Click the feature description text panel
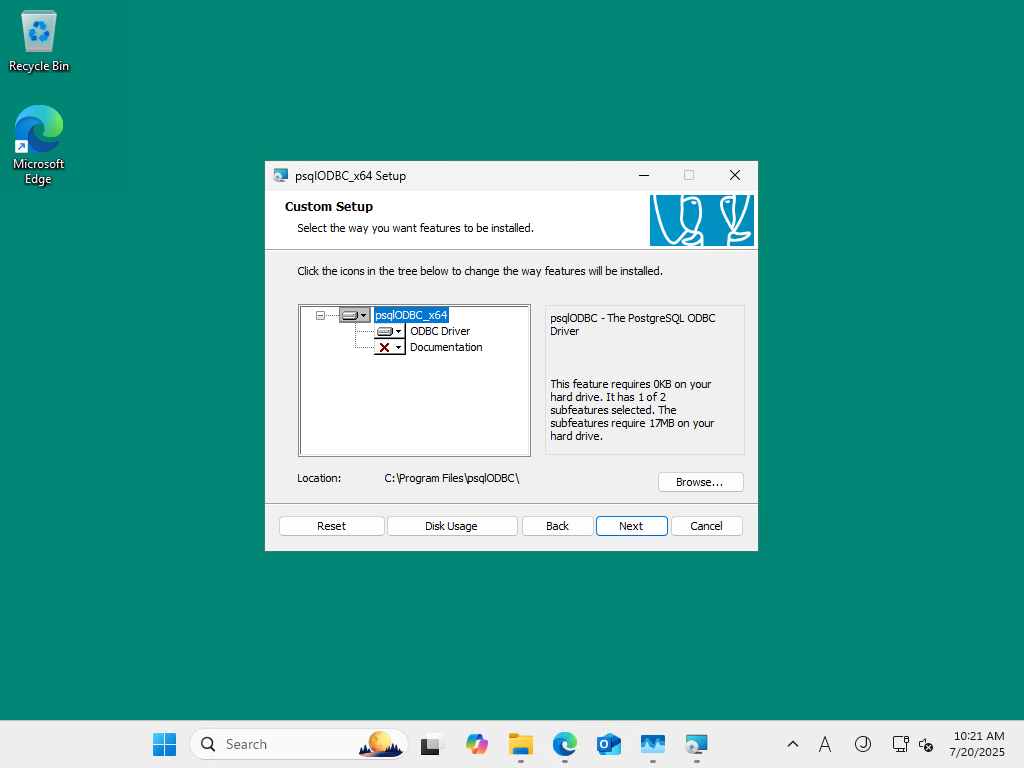 (x=645, y=379)
